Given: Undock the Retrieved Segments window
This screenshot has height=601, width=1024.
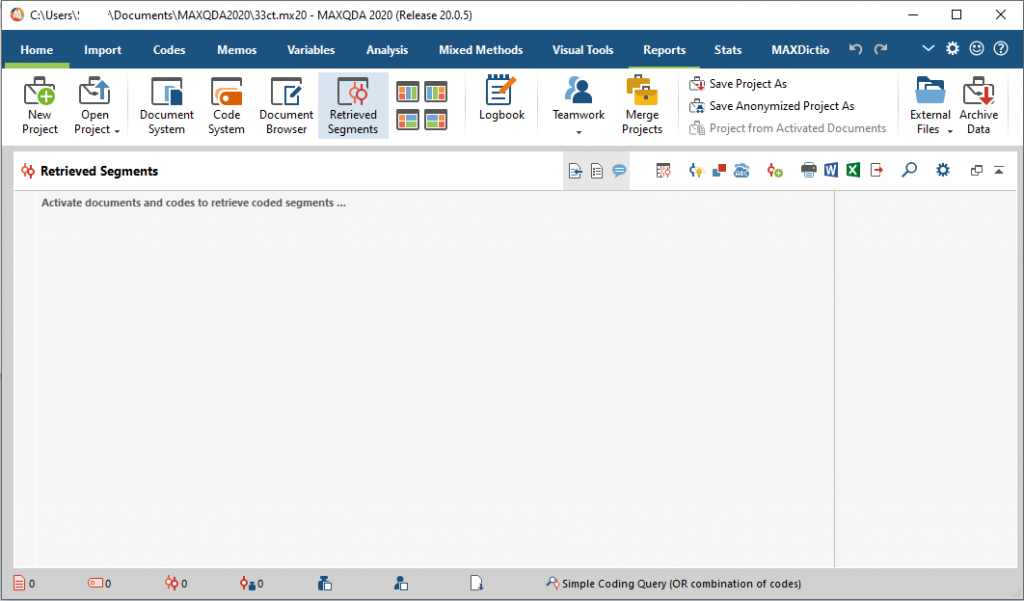Looking at the screenshot, I should (x=977, y=171).
